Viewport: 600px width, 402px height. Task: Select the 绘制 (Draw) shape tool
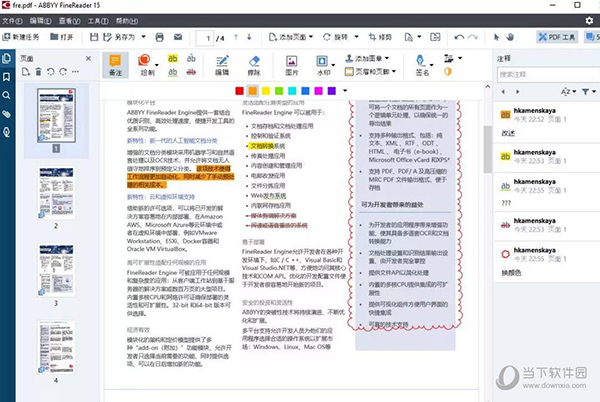pyautogui.click(x=146, y=65)
